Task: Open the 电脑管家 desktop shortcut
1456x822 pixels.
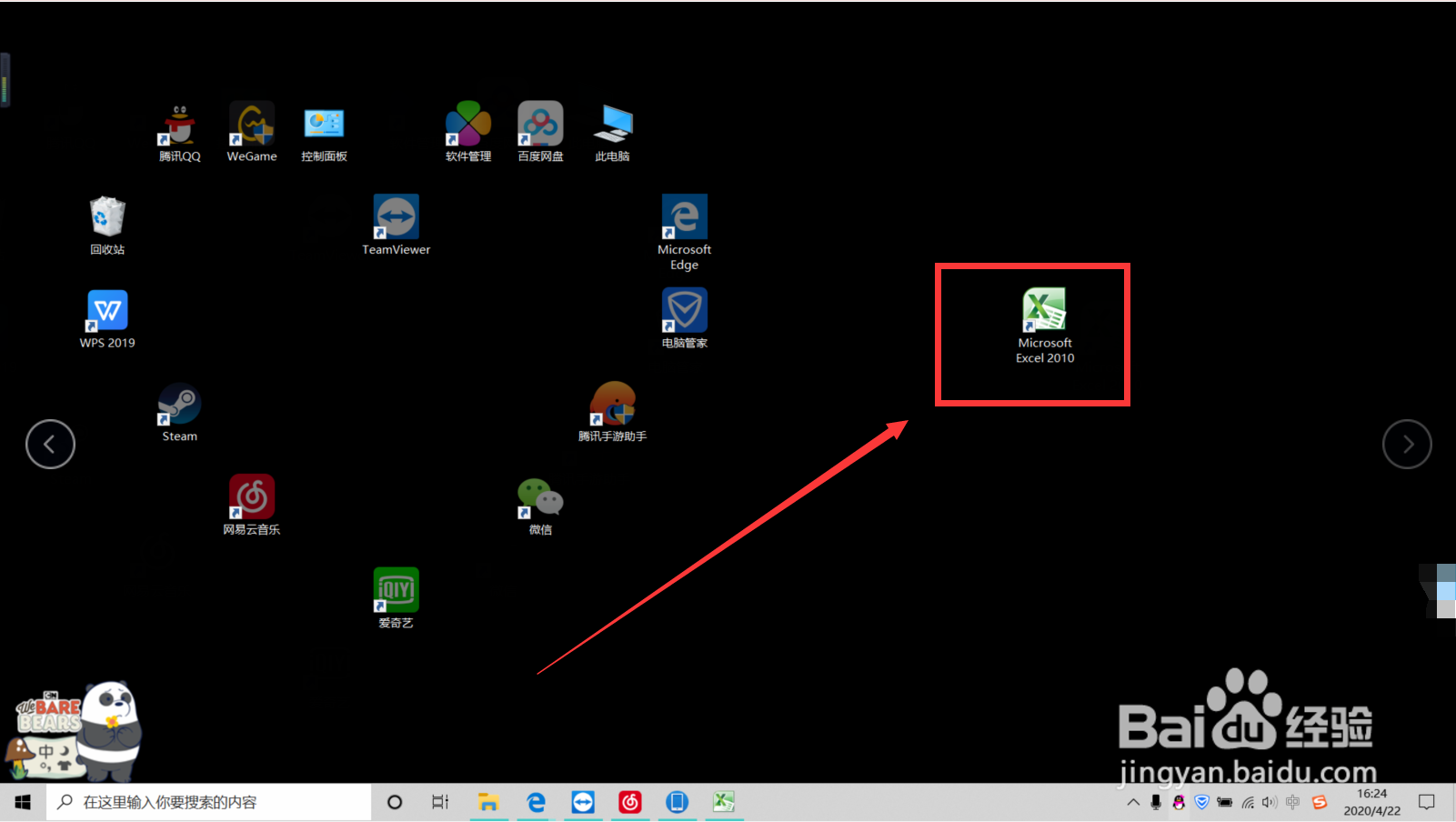Action: coord(684,319)
